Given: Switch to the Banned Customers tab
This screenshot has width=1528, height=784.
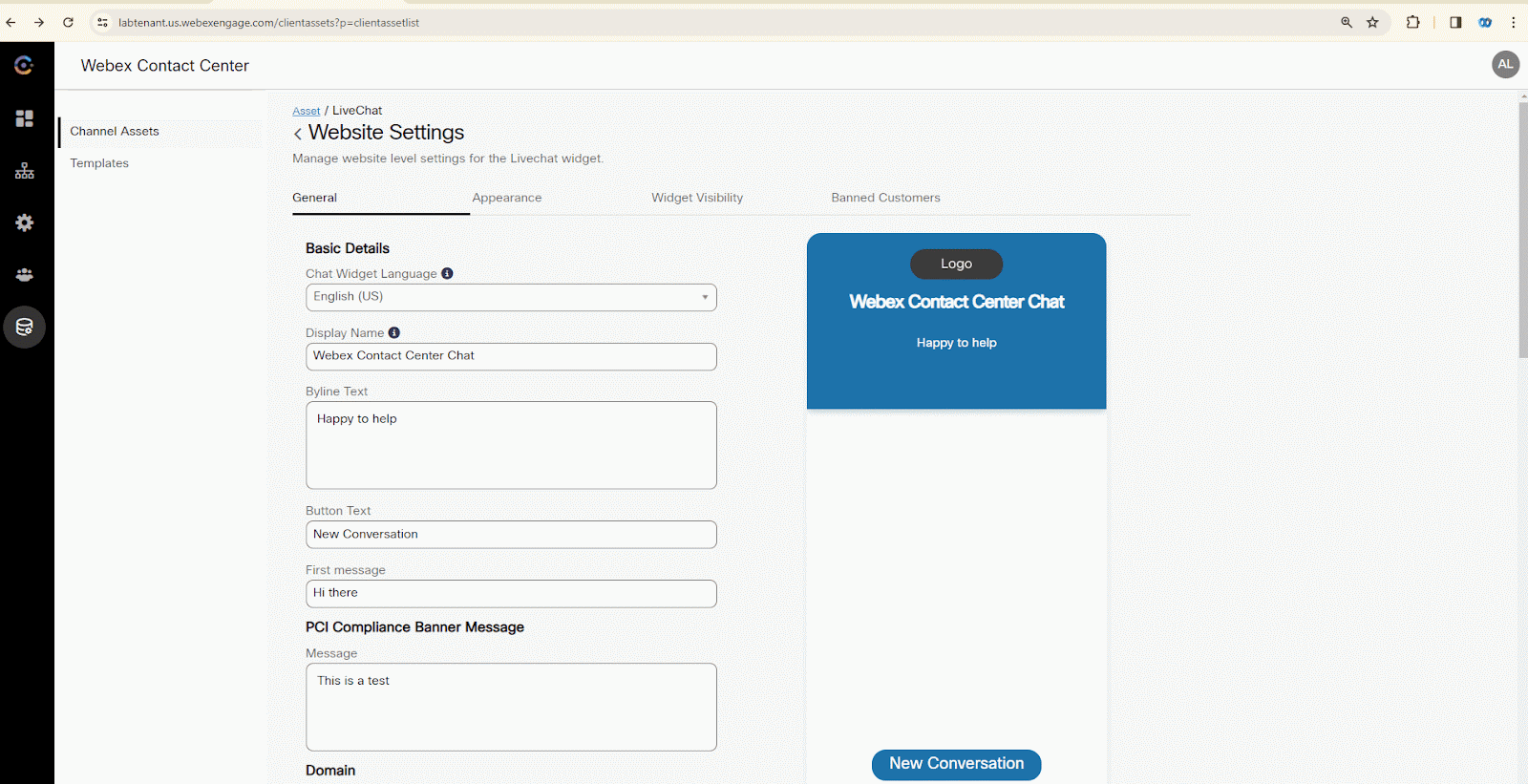Looking at the screenshot, I should [885, 198].
